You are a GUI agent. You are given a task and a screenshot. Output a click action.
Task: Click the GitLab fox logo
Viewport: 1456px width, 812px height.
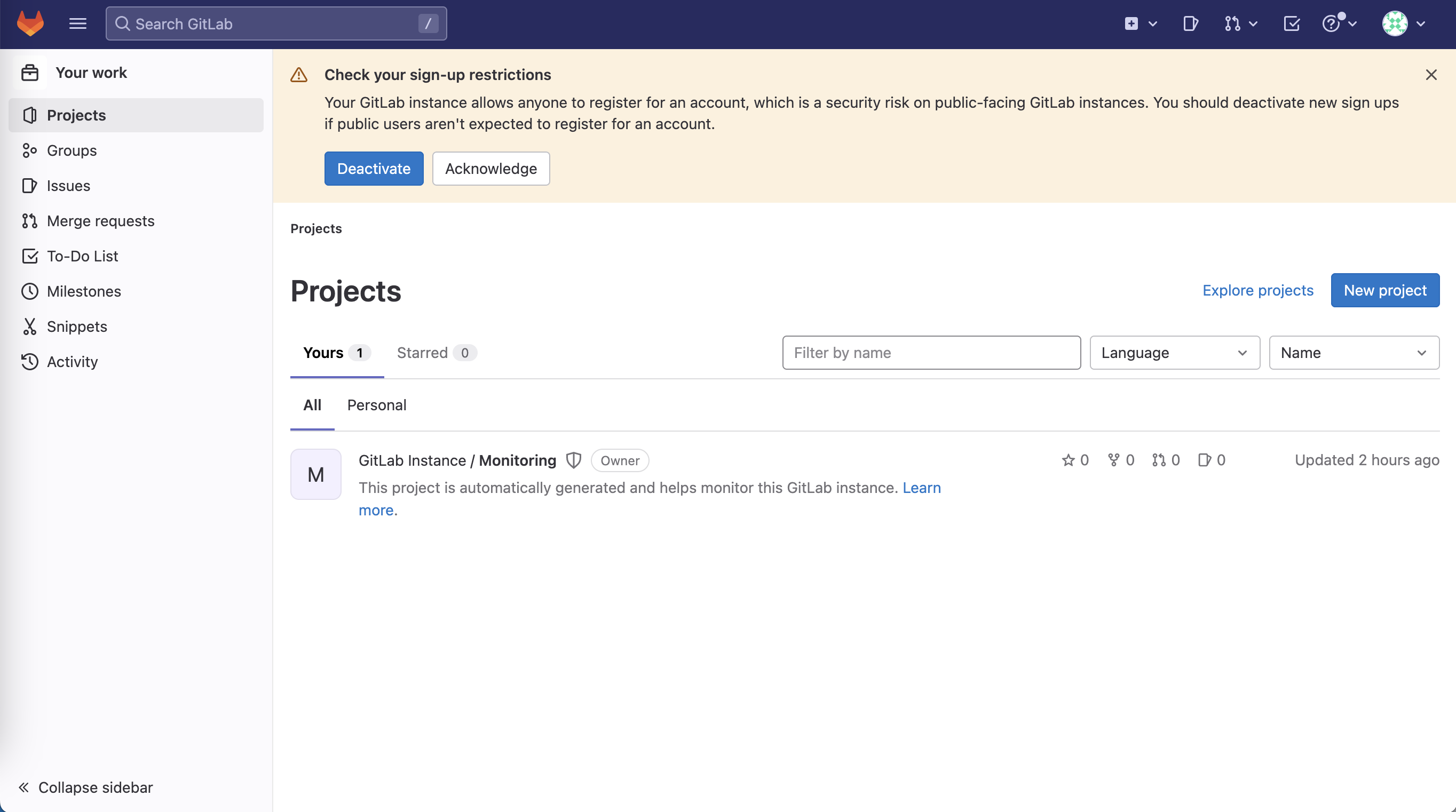click(30, 23)
